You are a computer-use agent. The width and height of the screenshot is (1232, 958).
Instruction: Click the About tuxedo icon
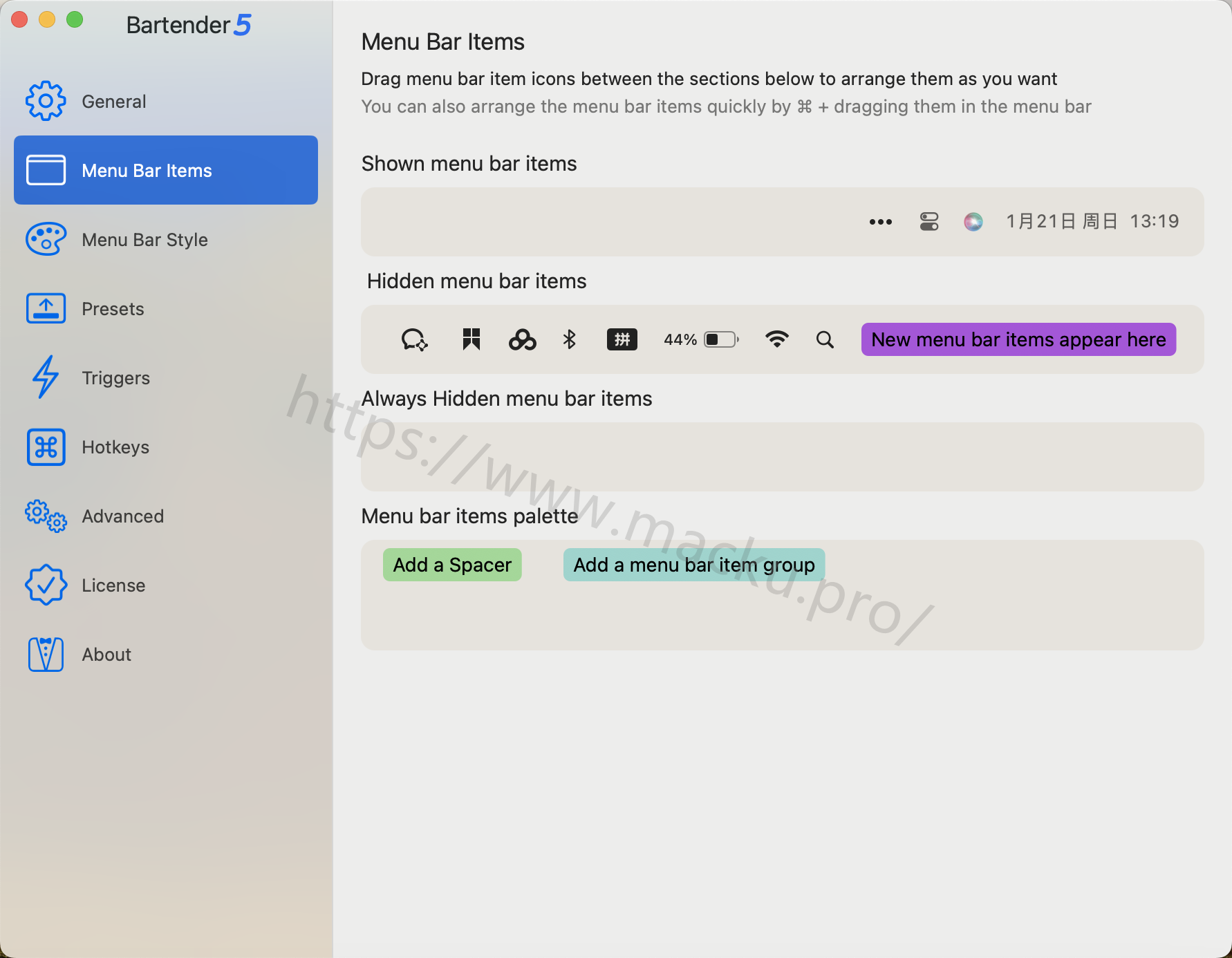(46, 655)
